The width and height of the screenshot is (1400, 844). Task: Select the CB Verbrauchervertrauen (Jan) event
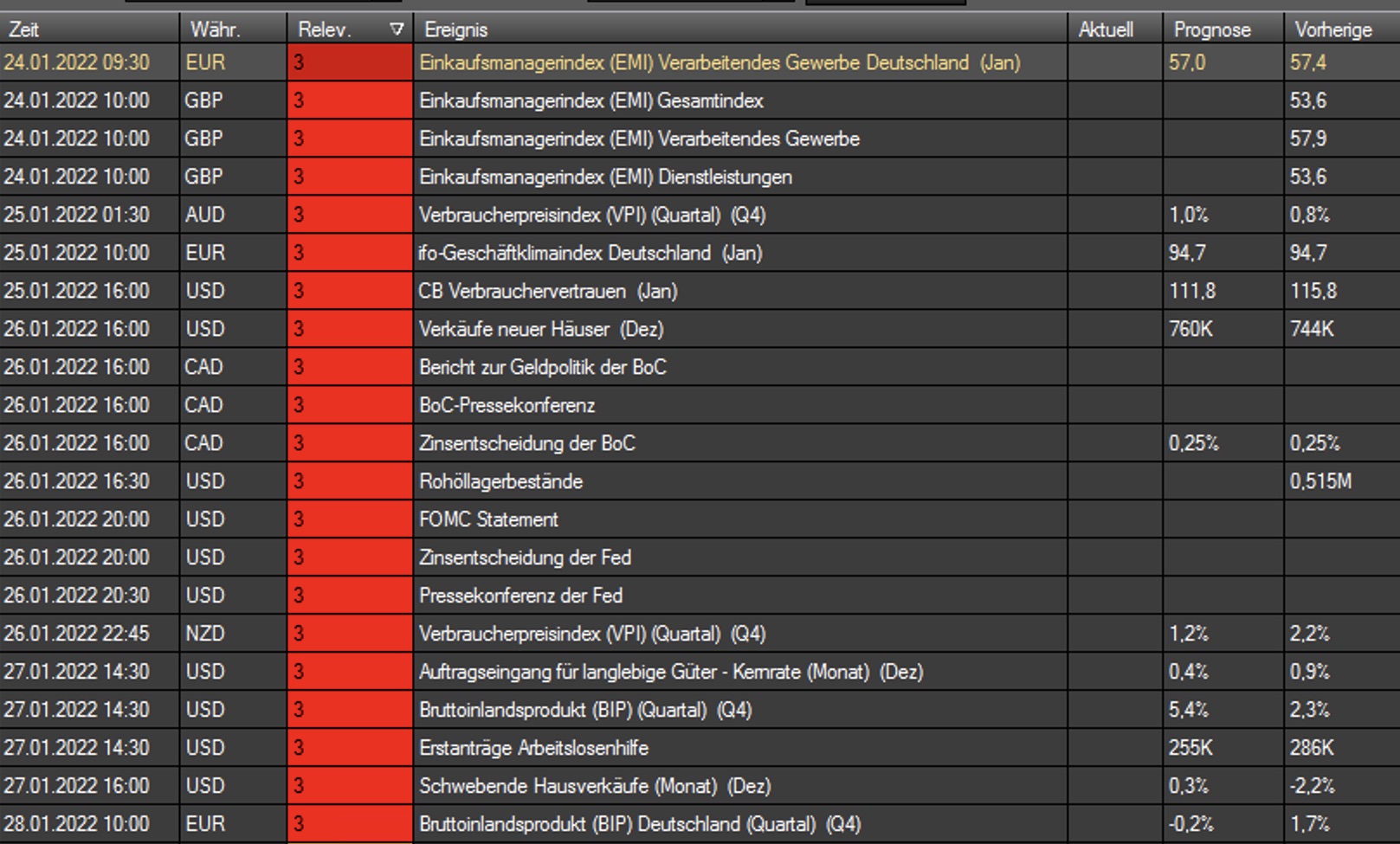[x=548, y=291]
